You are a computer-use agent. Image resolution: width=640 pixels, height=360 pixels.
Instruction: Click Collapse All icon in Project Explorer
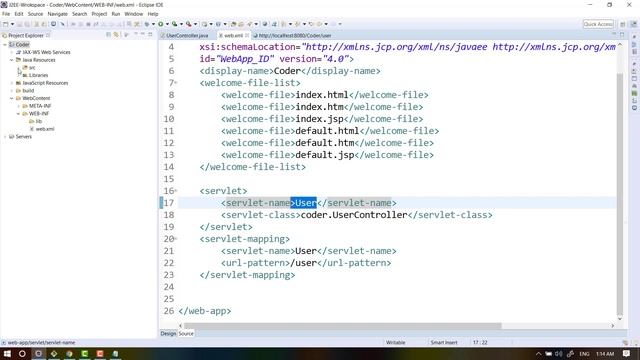coord(108,35)
